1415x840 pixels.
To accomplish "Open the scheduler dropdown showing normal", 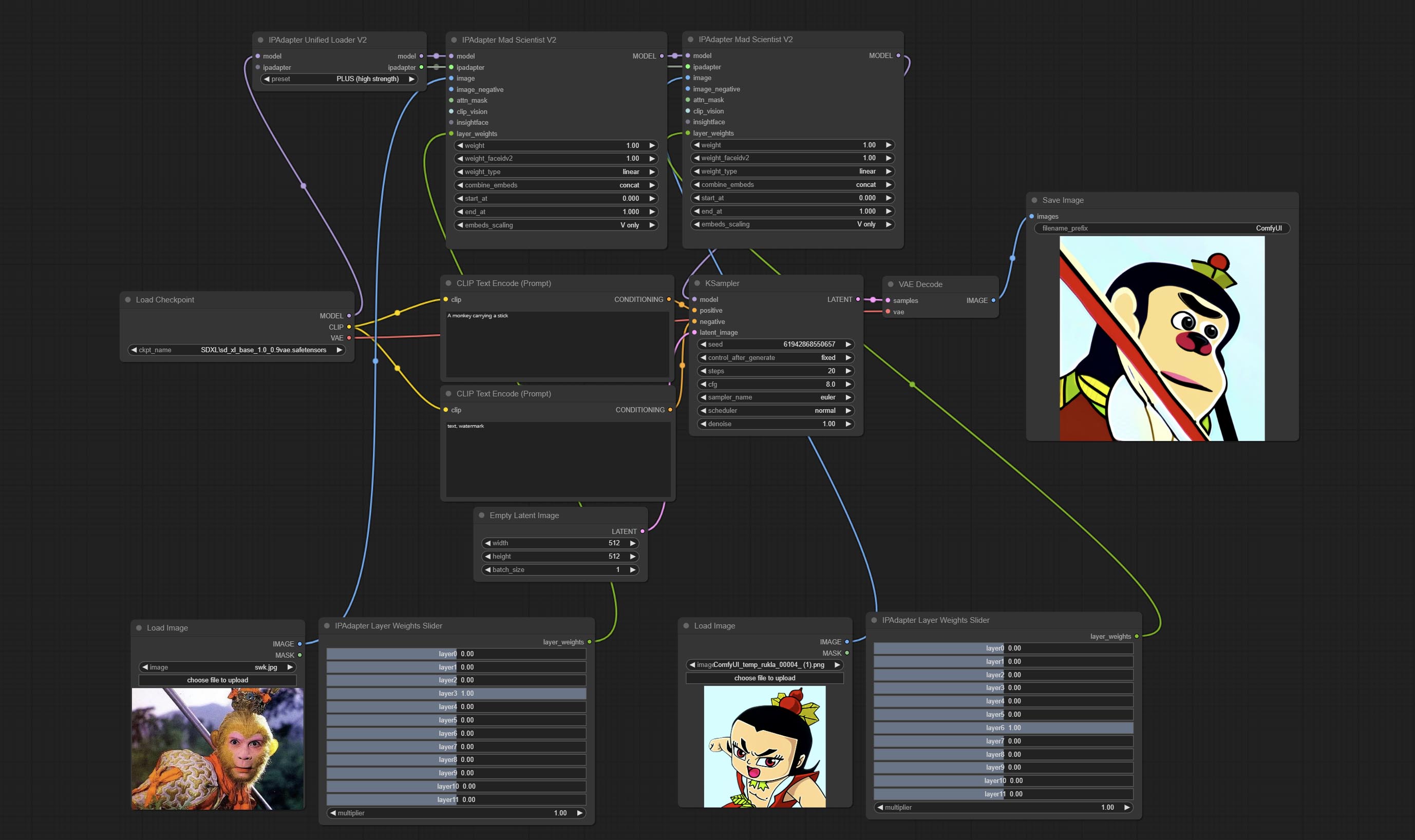I will click(x=775, y=411).
